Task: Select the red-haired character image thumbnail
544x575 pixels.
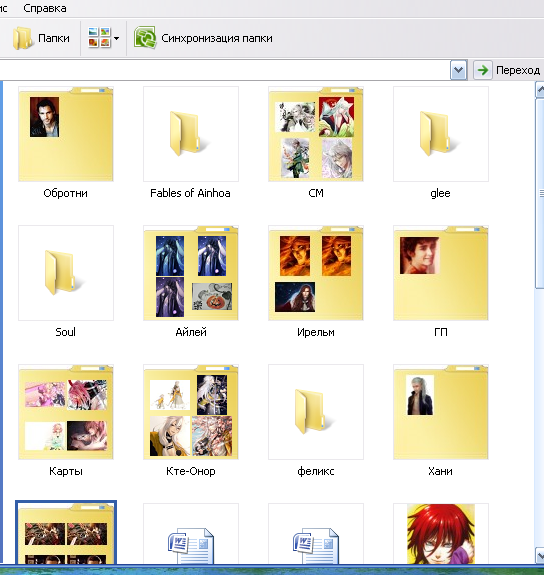Action: (x=441, y=534)
